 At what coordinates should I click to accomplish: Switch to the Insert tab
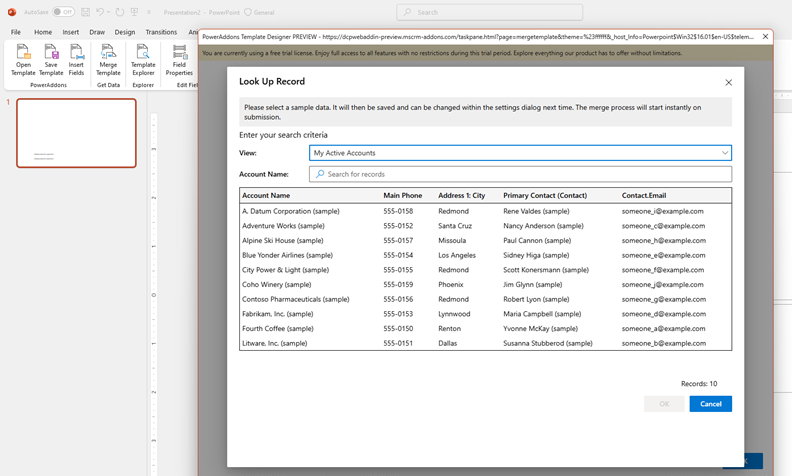pos(71,32)
